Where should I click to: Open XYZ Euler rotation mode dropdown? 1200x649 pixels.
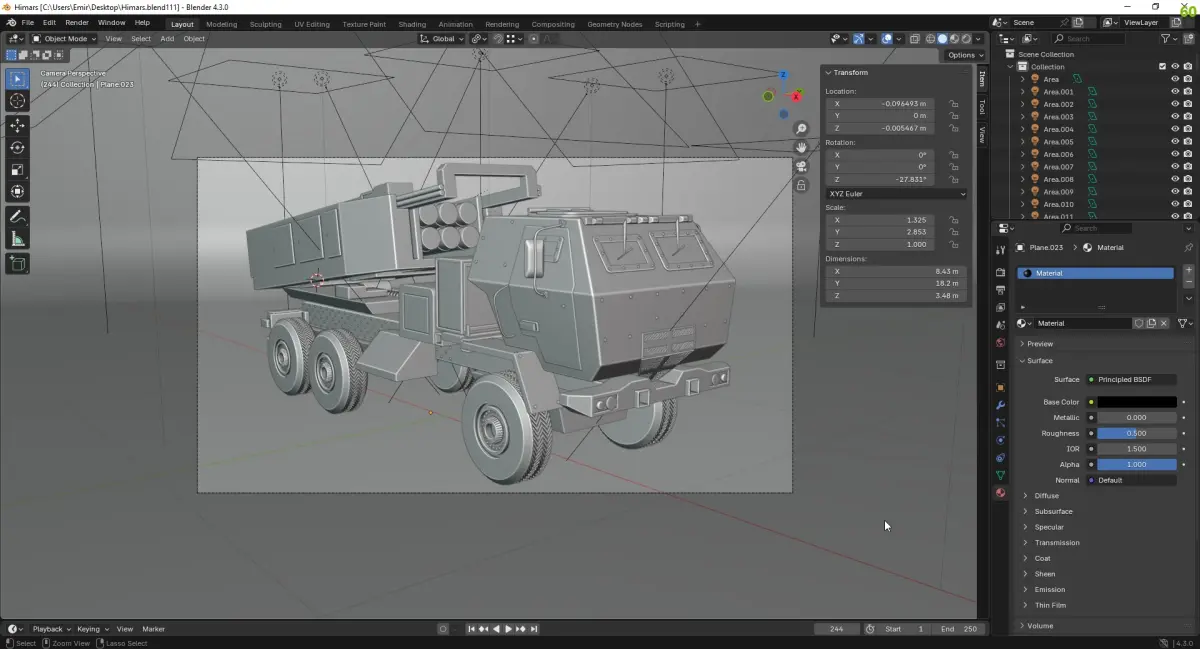(896, 193)
